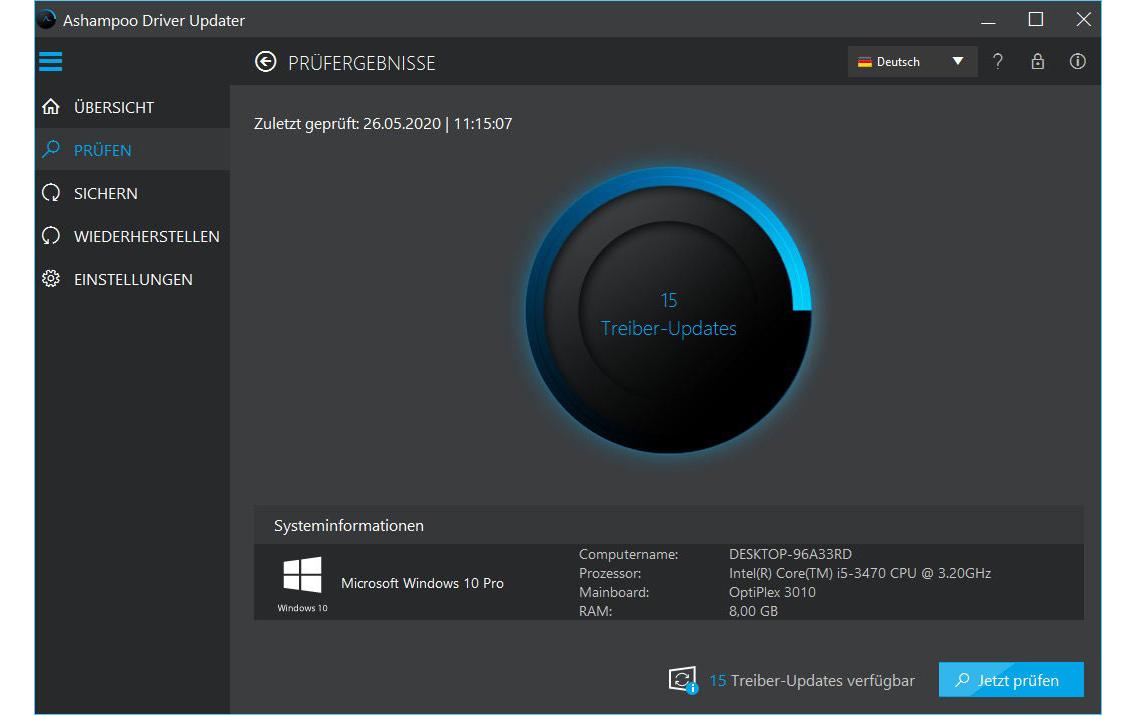Viewport: 1136px width, 715px height.
Task: Switch to the Prüfen section
Action: click(x=103, y=149)
